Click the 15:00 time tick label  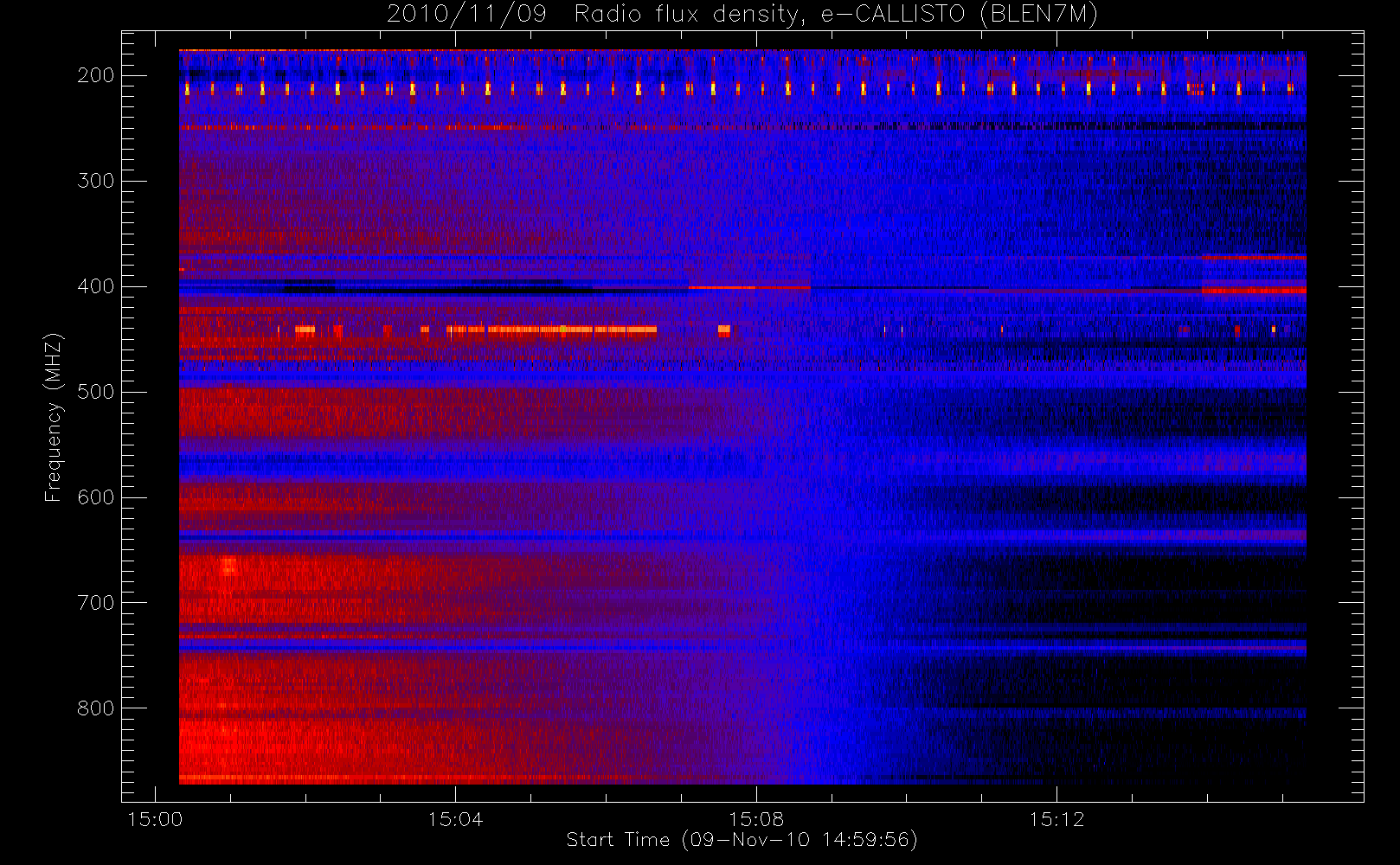coord(155,819)
